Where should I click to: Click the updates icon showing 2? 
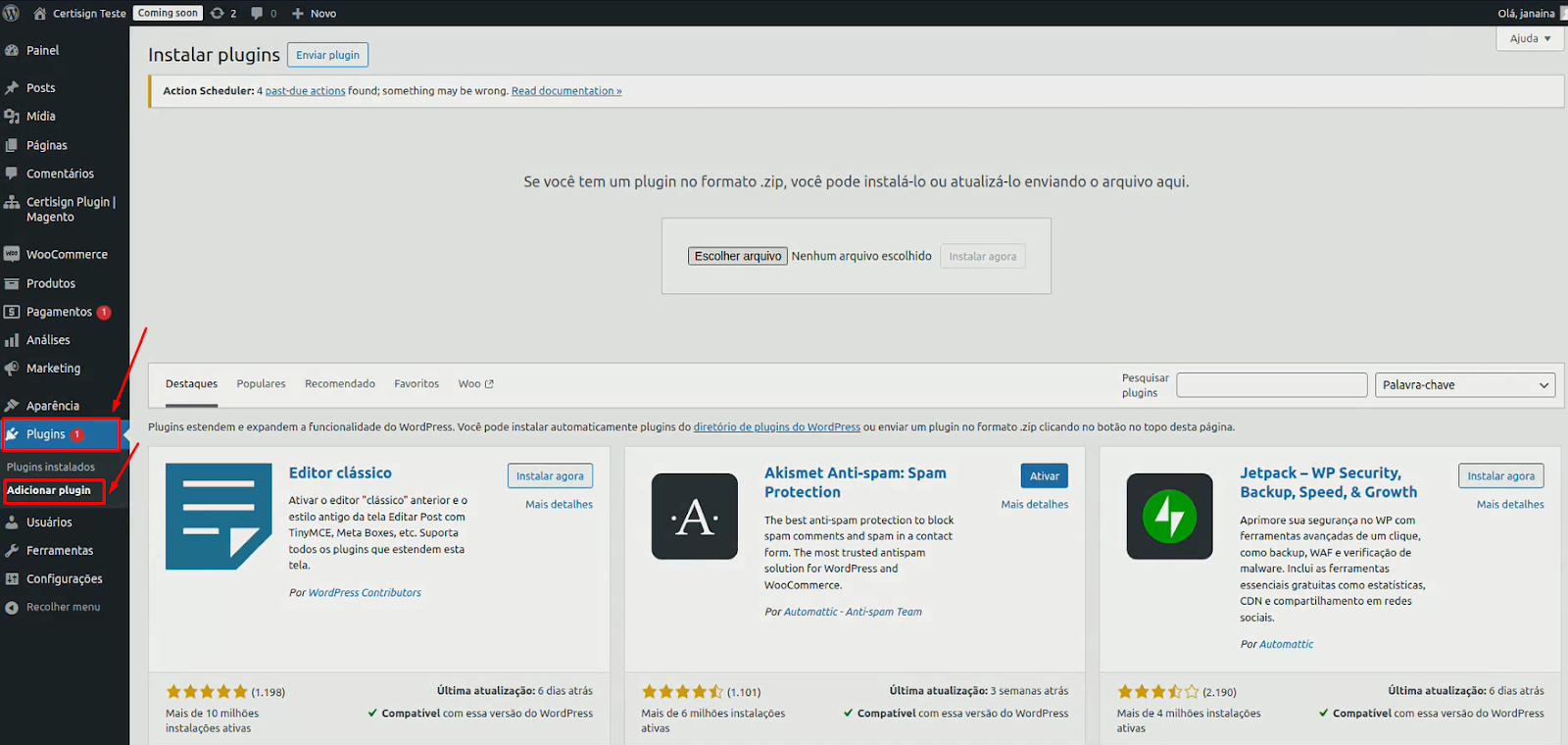[x=218, y=14]
